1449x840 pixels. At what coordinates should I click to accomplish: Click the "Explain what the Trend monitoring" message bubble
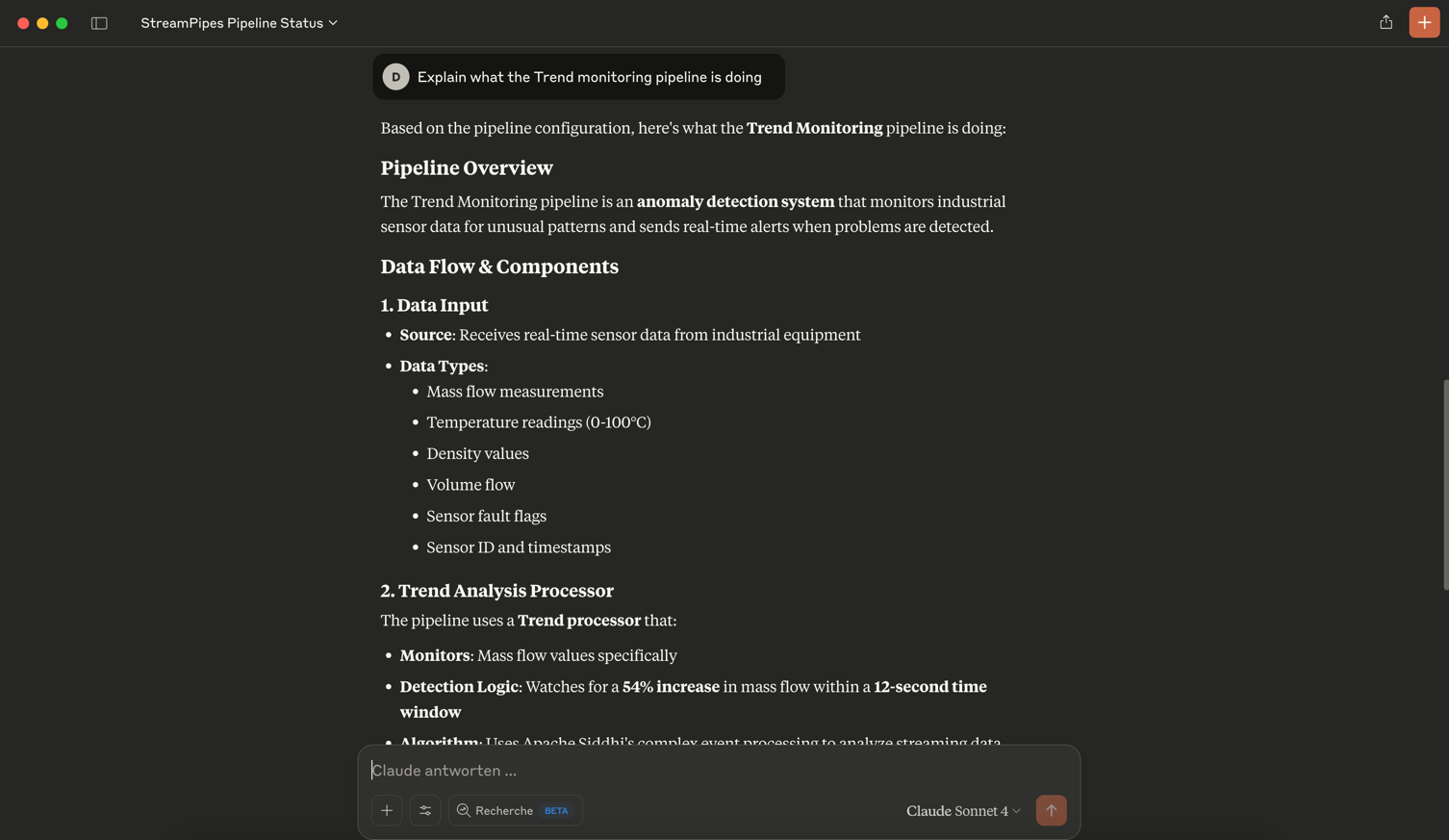point(589,77)
